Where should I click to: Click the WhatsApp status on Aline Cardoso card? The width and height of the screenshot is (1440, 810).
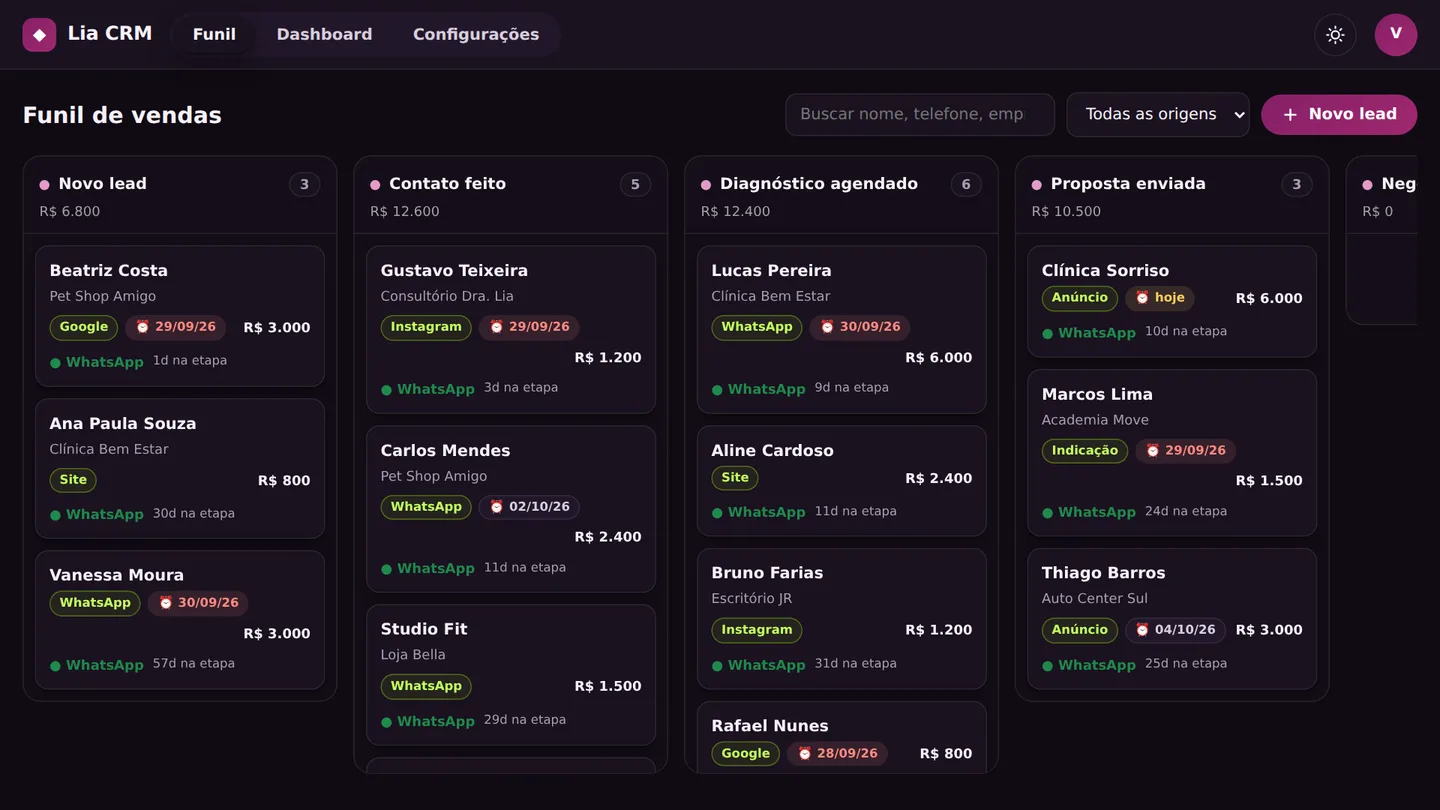pos(758,512)
